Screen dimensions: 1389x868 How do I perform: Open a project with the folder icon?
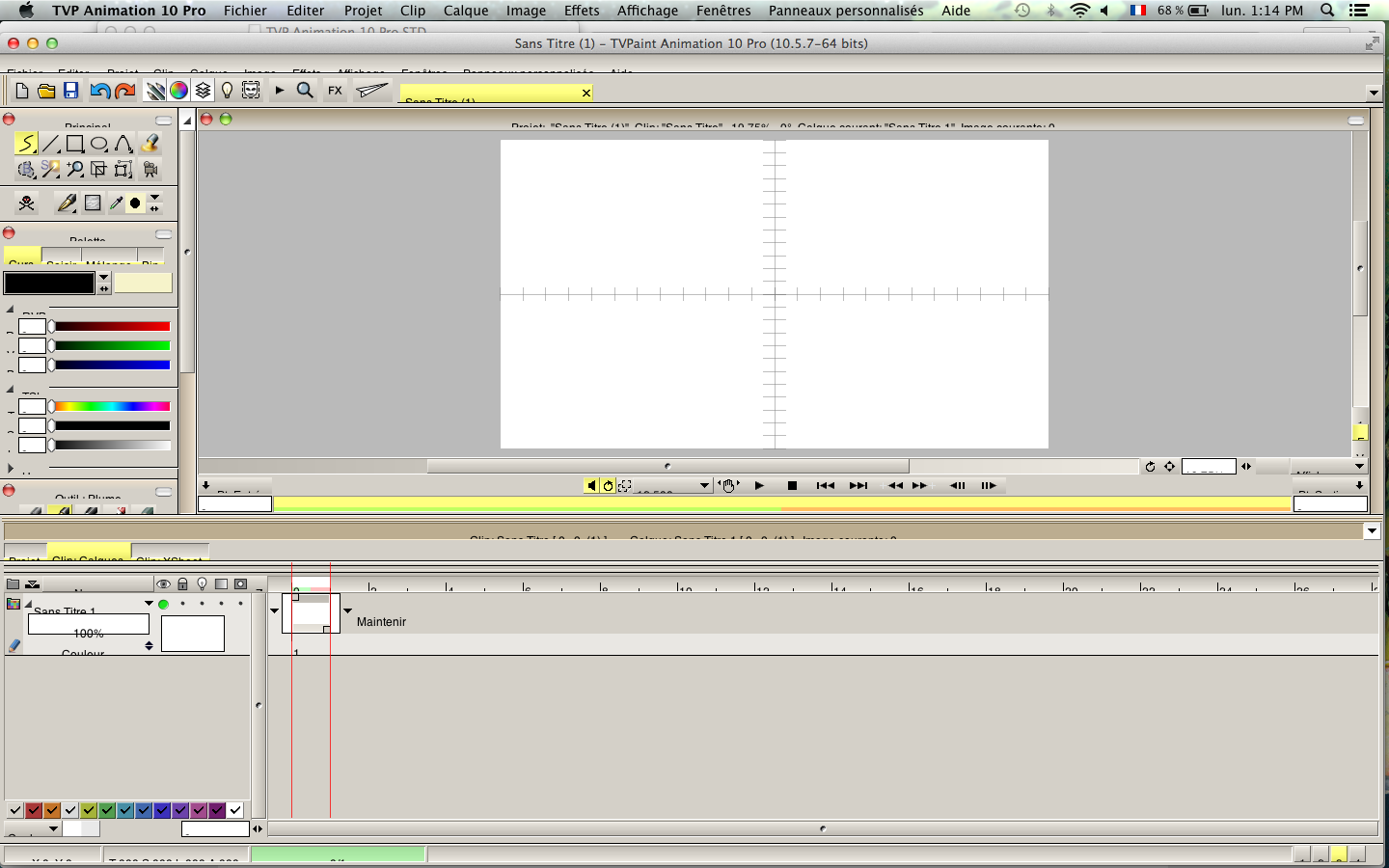pos(46,91)
